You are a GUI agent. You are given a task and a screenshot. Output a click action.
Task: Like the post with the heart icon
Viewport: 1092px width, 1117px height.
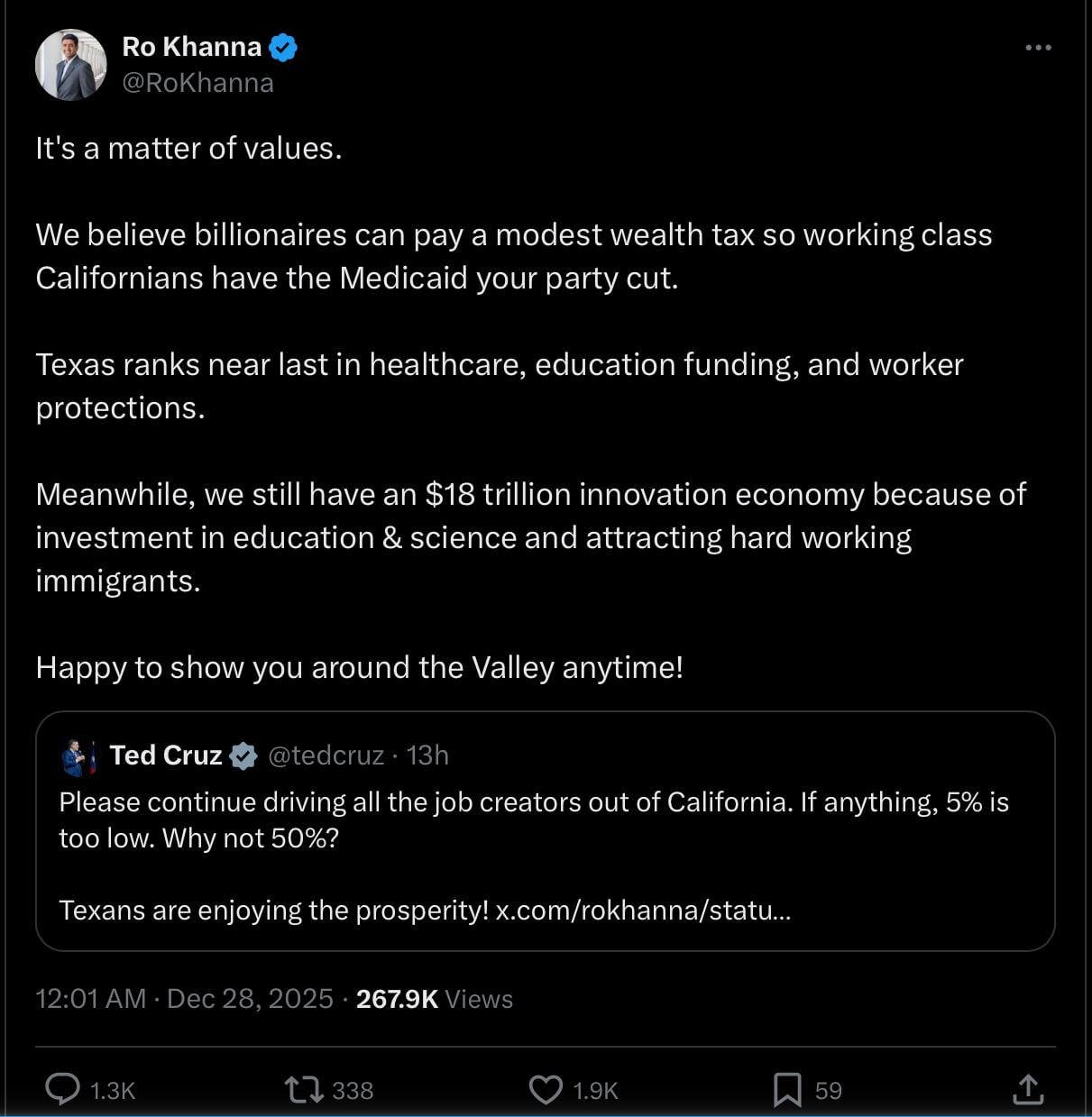(546, 1090)
